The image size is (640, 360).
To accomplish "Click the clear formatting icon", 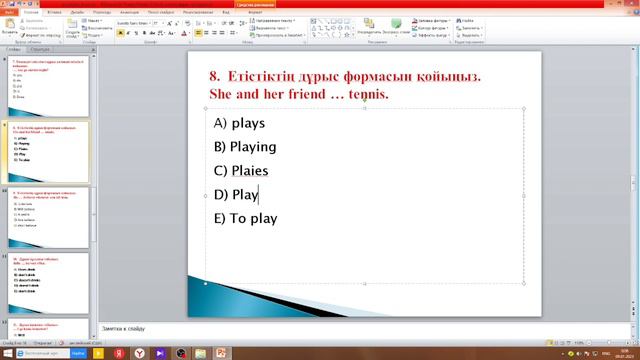I will pyautogui.click(x=188, y=24).
